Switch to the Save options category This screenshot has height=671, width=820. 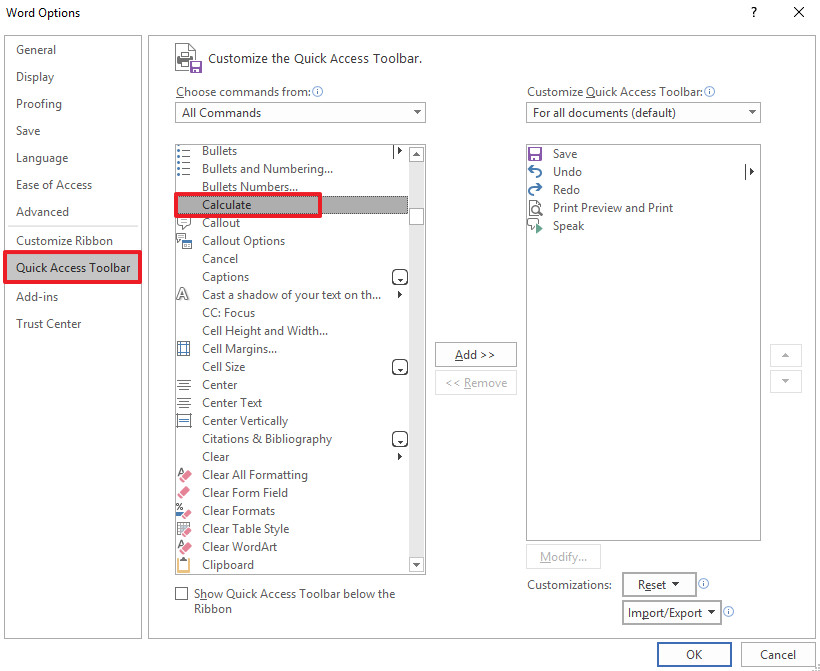(x=28, y=131)
